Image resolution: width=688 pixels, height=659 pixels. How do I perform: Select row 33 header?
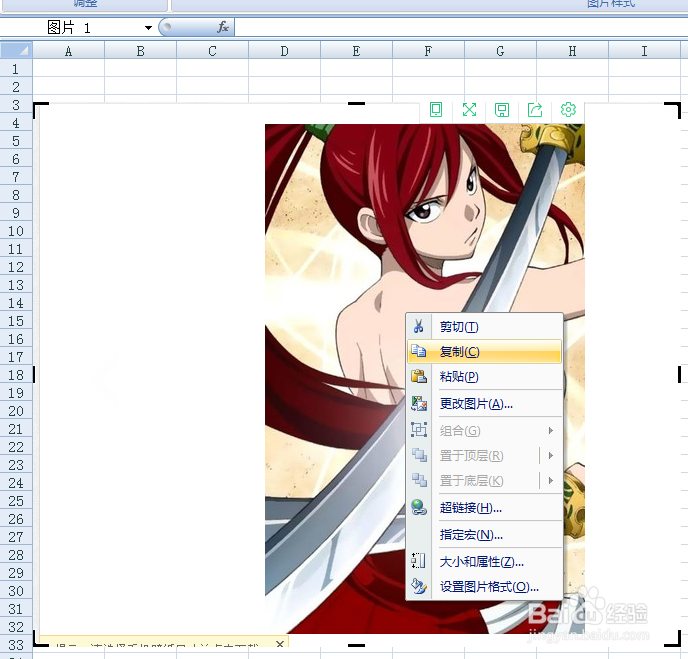click(16, 645)
